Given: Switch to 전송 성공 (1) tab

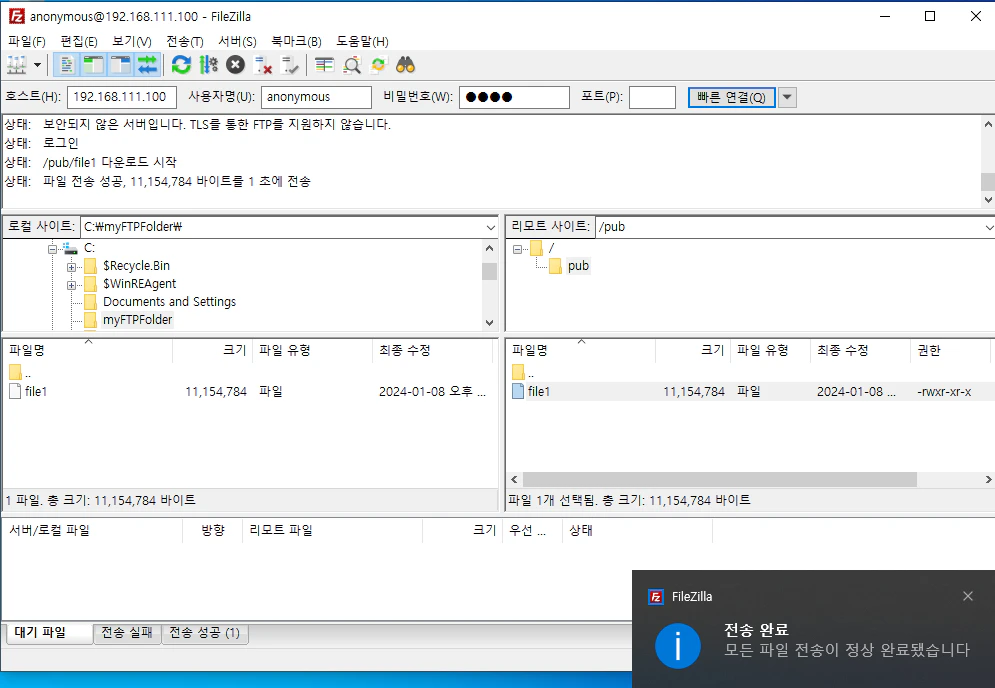Looking at the screenshot, I should tap(205, 633).
